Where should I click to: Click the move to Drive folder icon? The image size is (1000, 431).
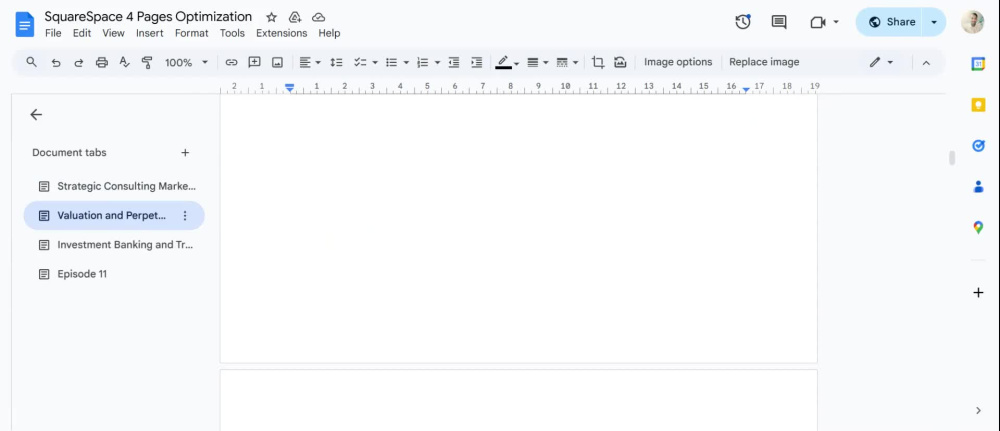click(295, 17)
